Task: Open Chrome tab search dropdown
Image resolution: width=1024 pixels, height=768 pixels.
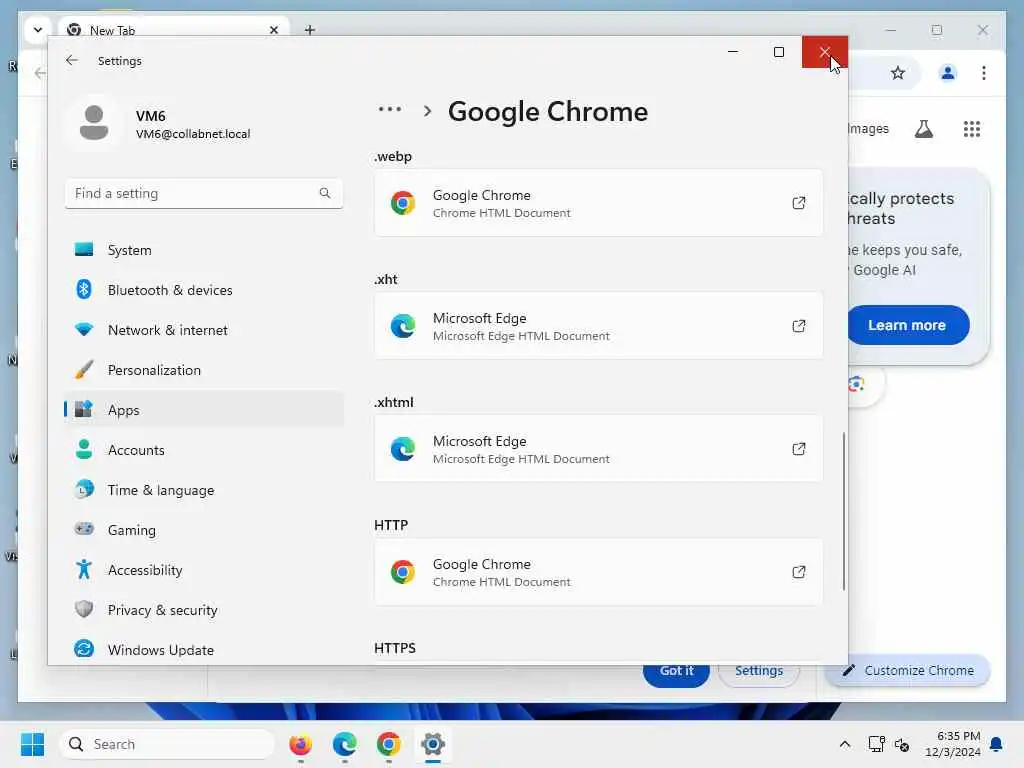Action: click(38, 29)
